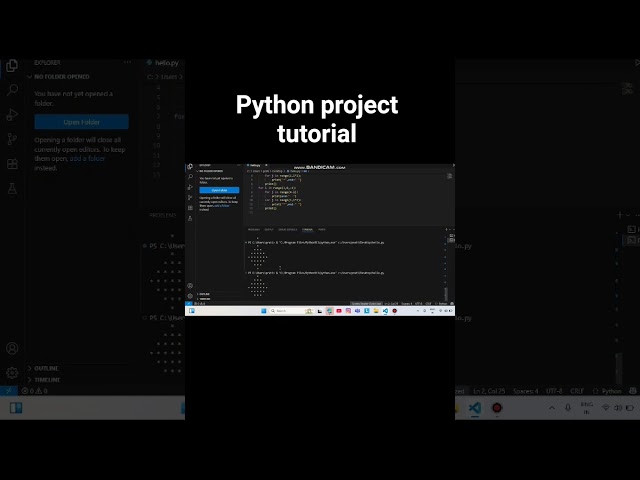The image size is (640, 480).
Task: Open Source Control in dimmed background window
Action: [12, 139]
